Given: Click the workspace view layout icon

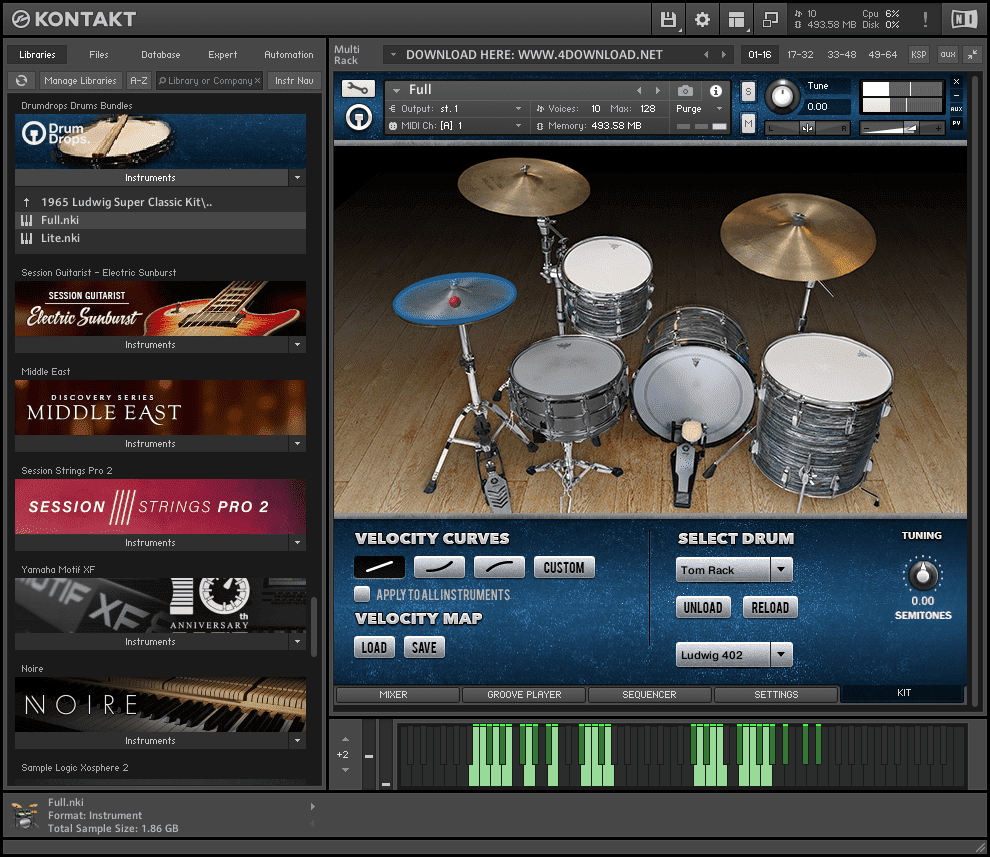Looking at the screenshot, I should pyautogui.click(x=736, y=18).
